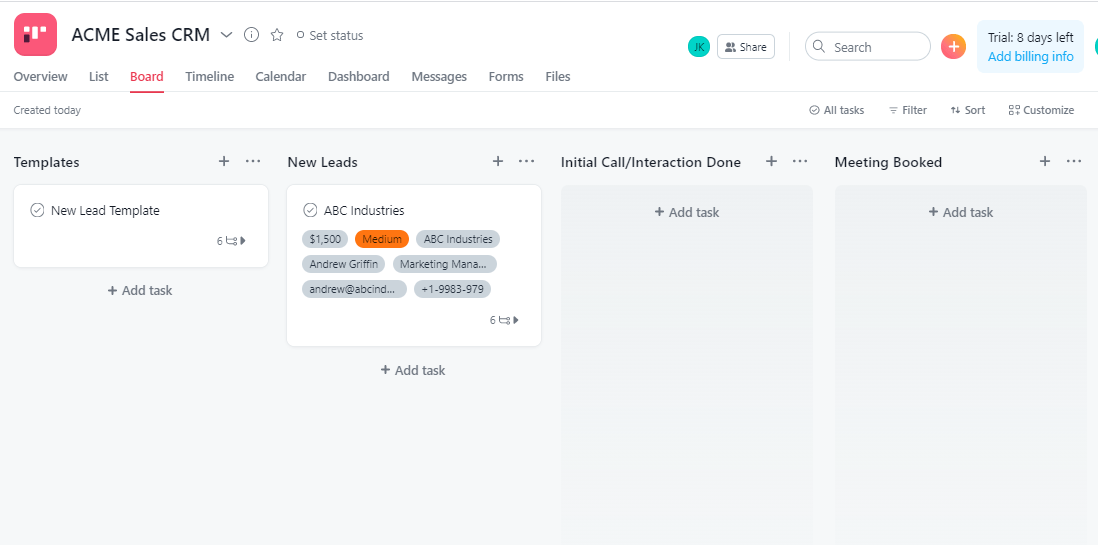Image resolution: width=1098 pixels, height=545 pixels.
Task: Click the JK member avatar
Action: point(699,47)
